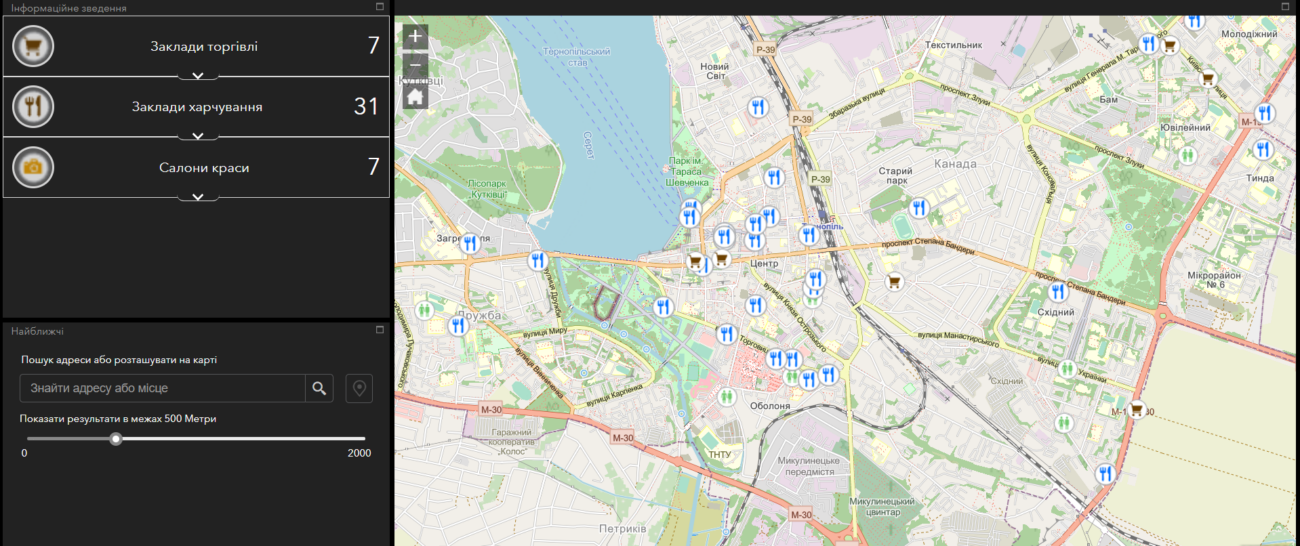The width and height of the screenshot is (1300, 546).
Task: Click the magnifier search button
Action: 319,388
